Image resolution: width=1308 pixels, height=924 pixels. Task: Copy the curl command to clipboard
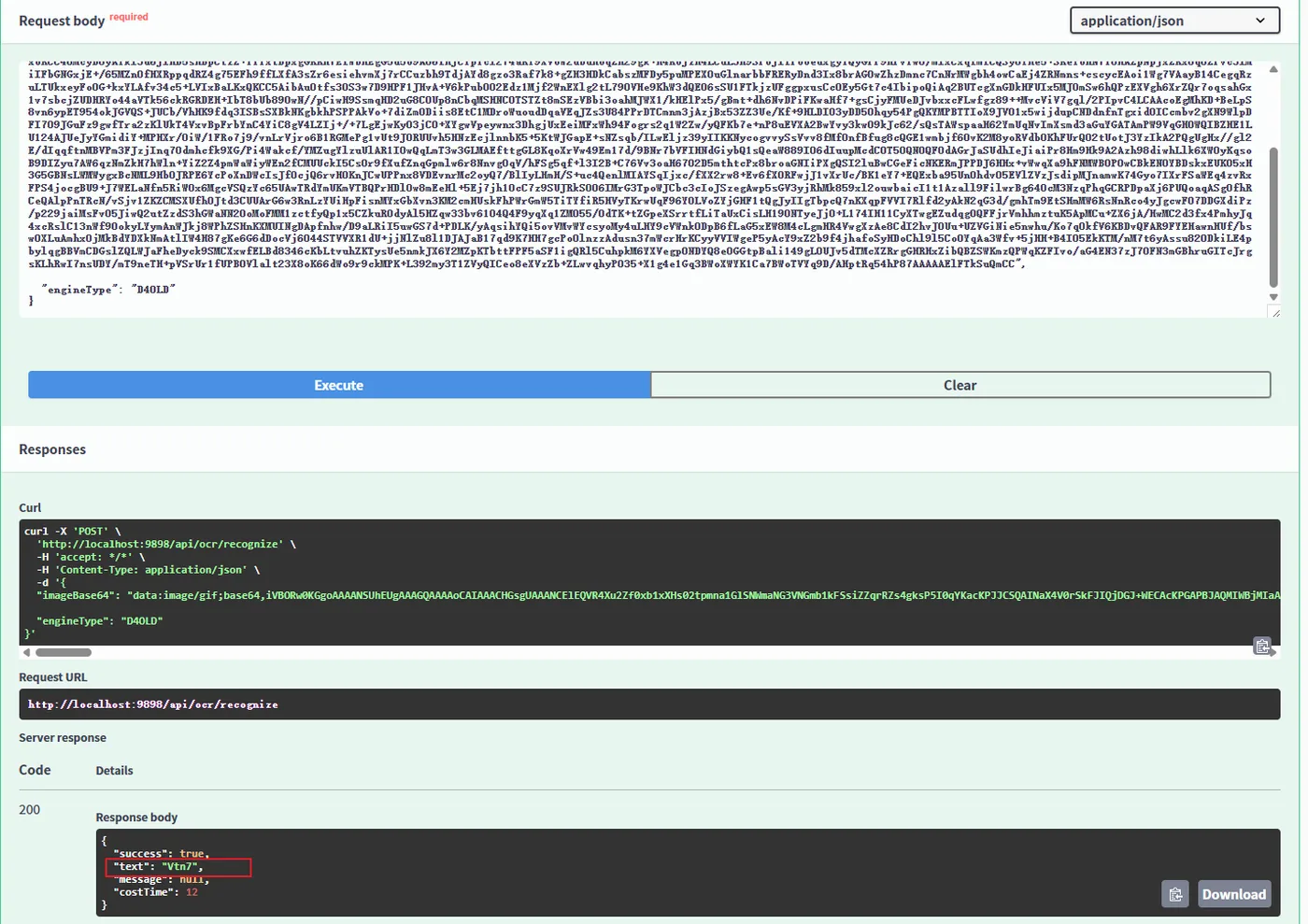(1261, 646)
